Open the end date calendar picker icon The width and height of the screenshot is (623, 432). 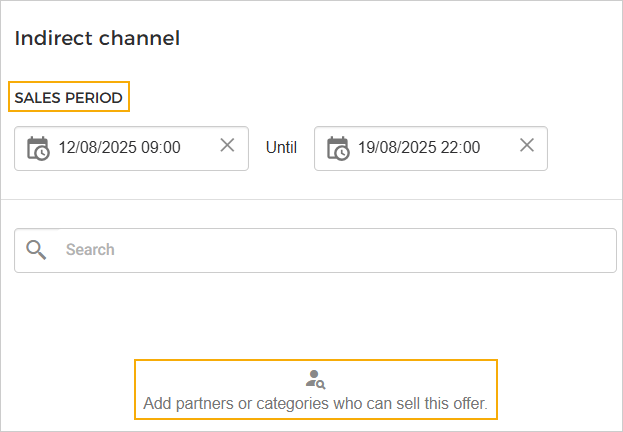click(338, 148)
